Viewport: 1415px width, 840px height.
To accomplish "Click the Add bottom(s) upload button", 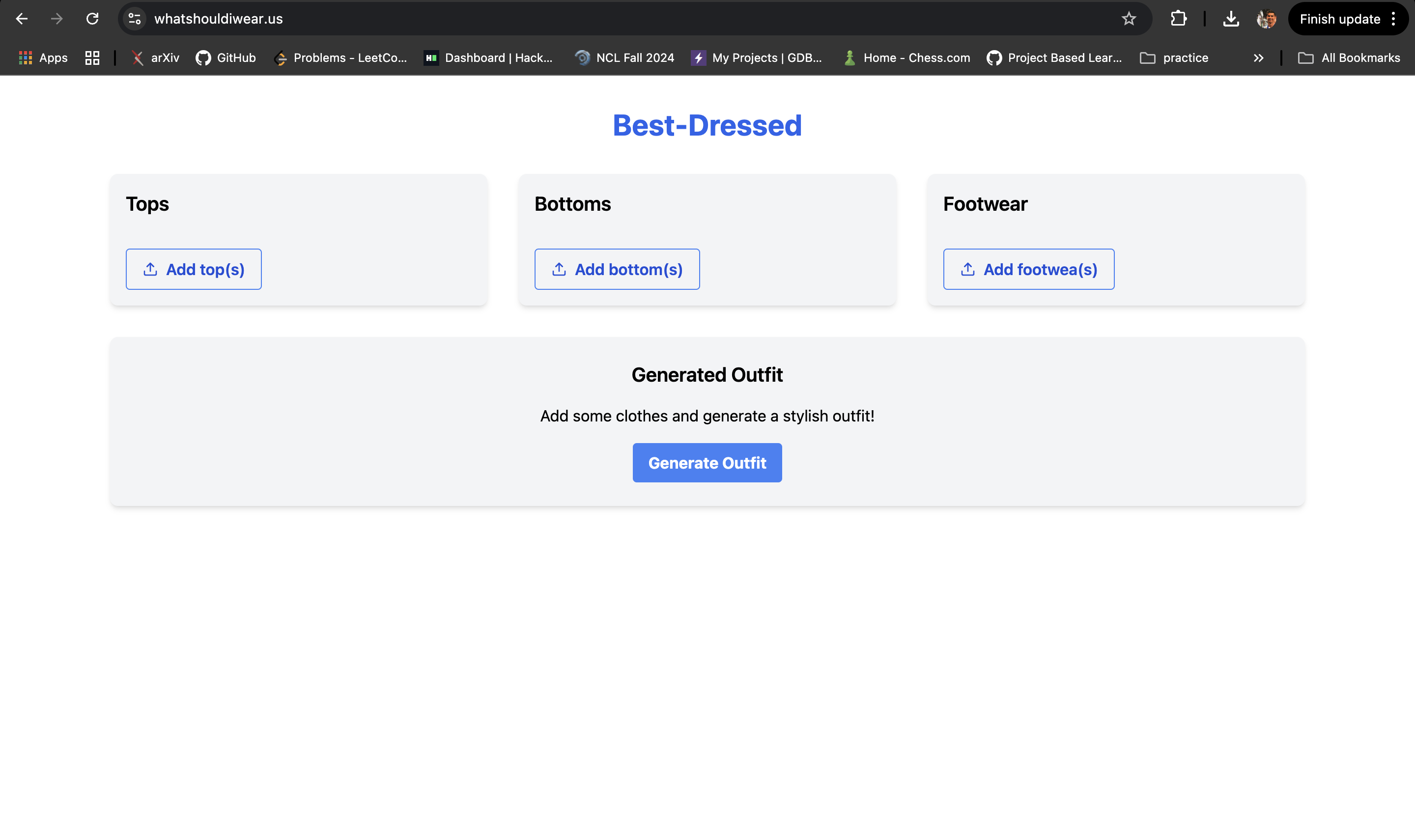I will 617,269.
